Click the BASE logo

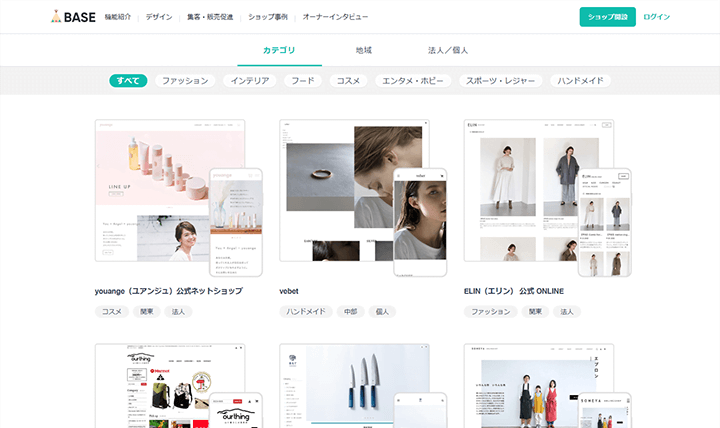pyautogui.click(x=74, y=17)
